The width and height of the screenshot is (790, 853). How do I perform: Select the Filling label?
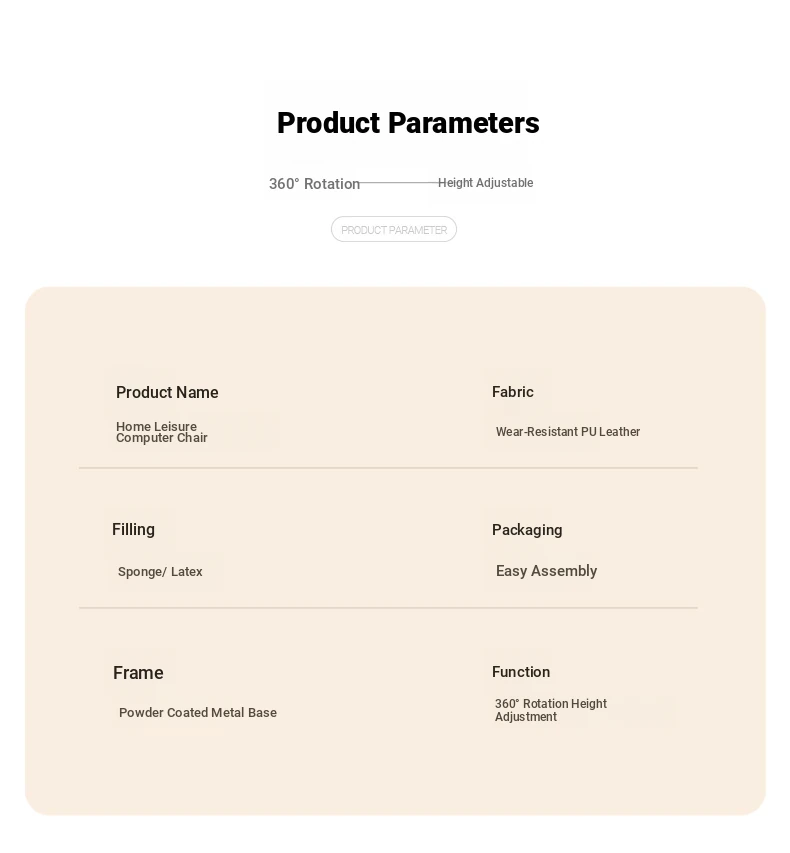[x=133, y=529]
